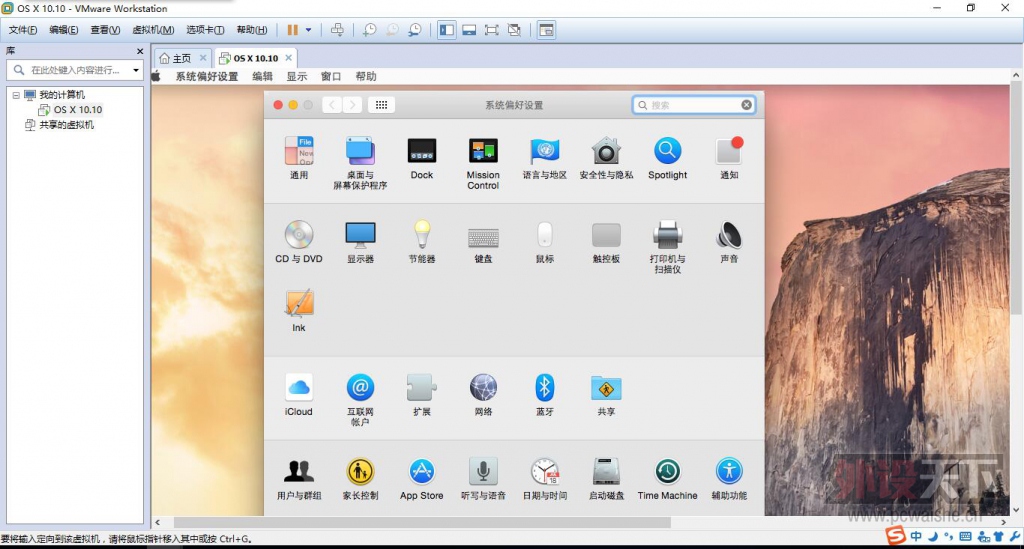Open VMware 虚拟机(M) menu

point(153,30)
